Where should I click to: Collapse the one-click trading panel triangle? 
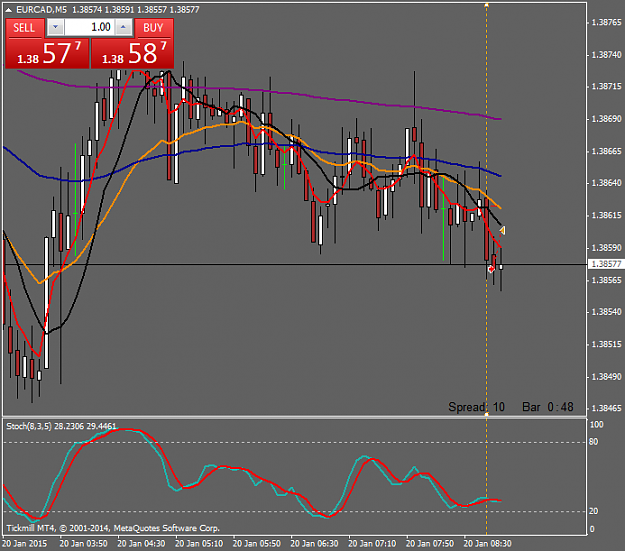(x=8, y=10)
